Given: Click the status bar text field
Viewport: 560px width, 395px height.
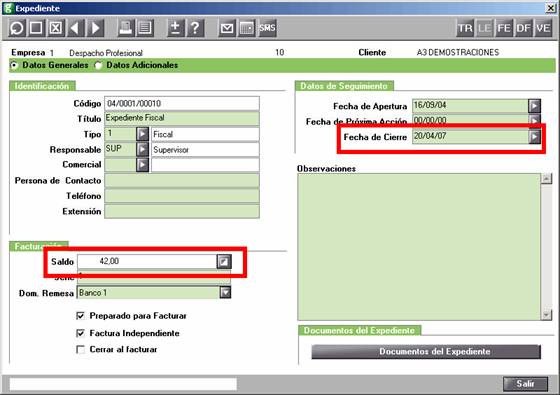Looking at the screenshot, I should [123, 384].
